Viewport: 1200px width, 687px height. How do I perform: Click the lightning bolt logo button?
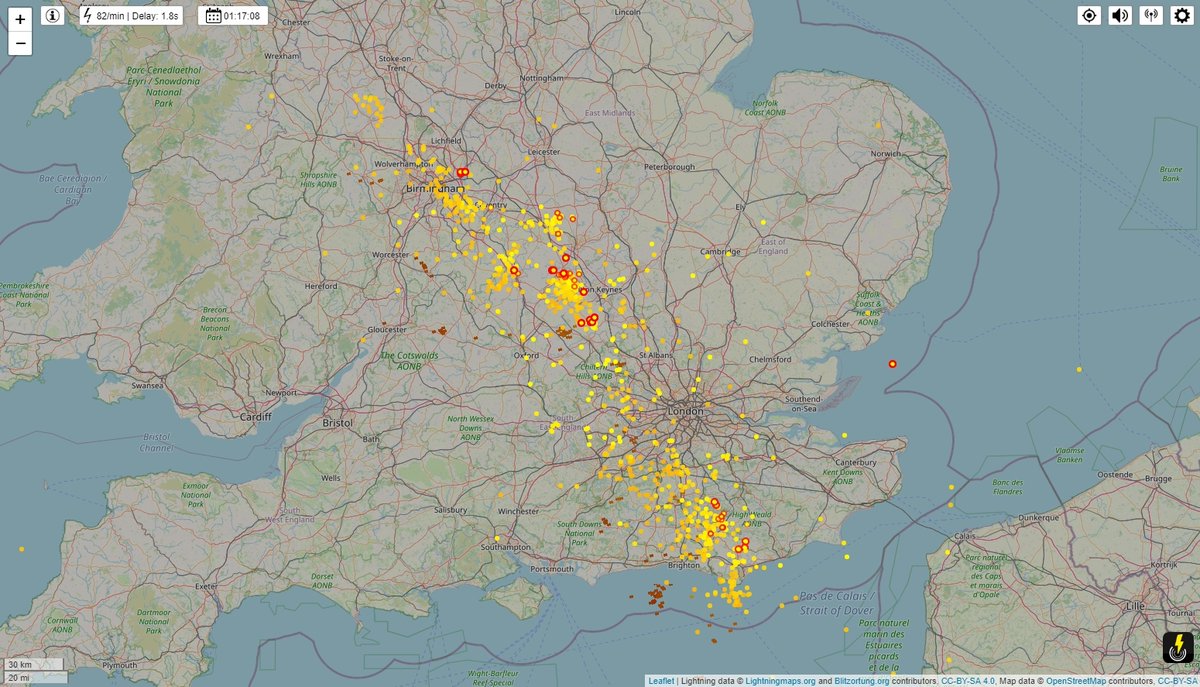[x=1178, y=647]
